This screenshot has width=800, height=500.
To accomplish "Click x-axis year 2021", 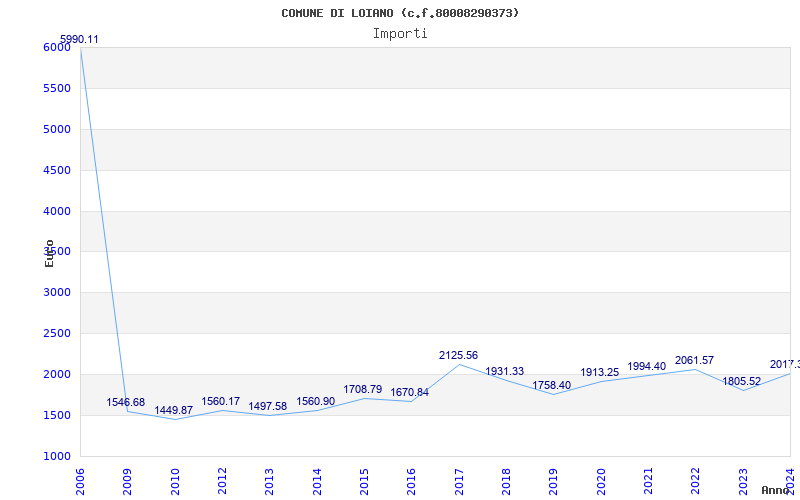I will [648, 482].
